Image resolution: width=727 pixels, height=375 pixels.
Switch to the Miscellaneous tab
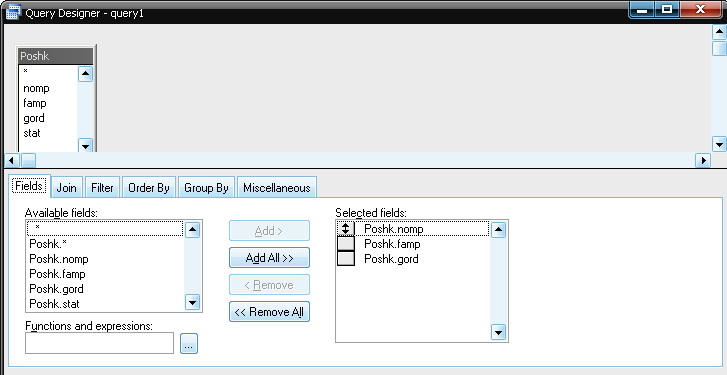coord(277,188)
